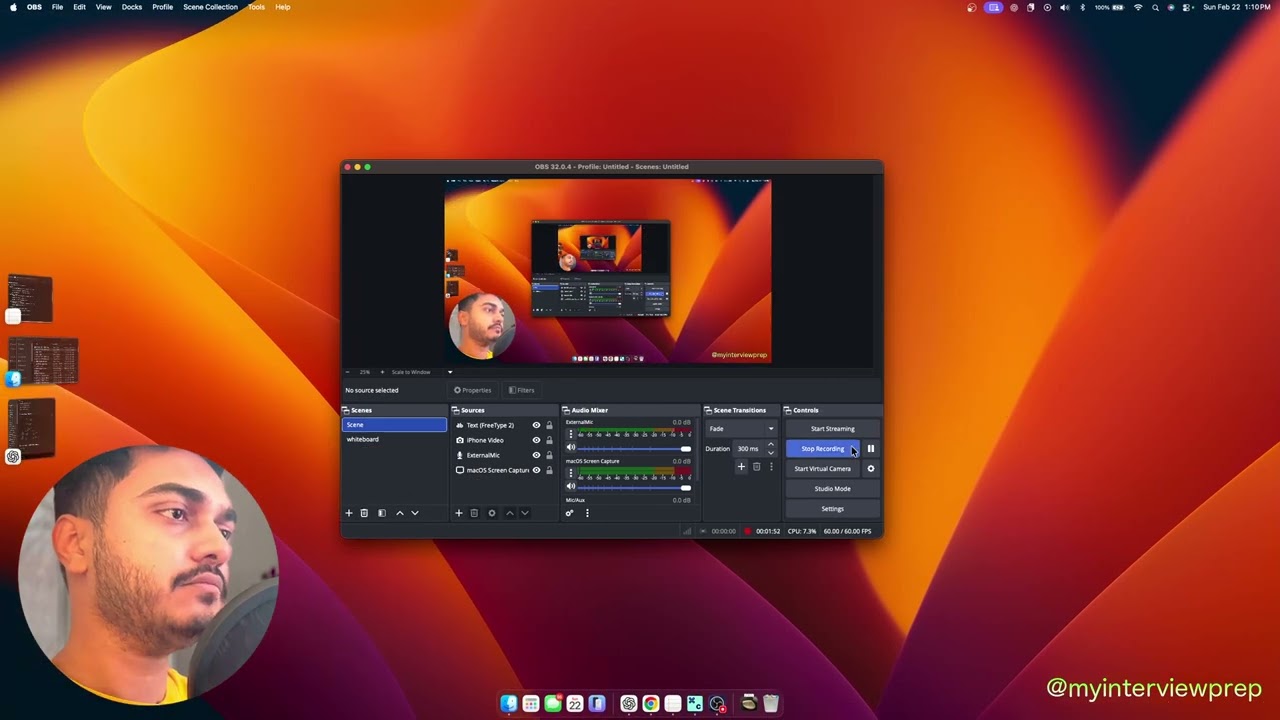
Task: Open source properties gear in Sources dock
Action: click(491, 513)
